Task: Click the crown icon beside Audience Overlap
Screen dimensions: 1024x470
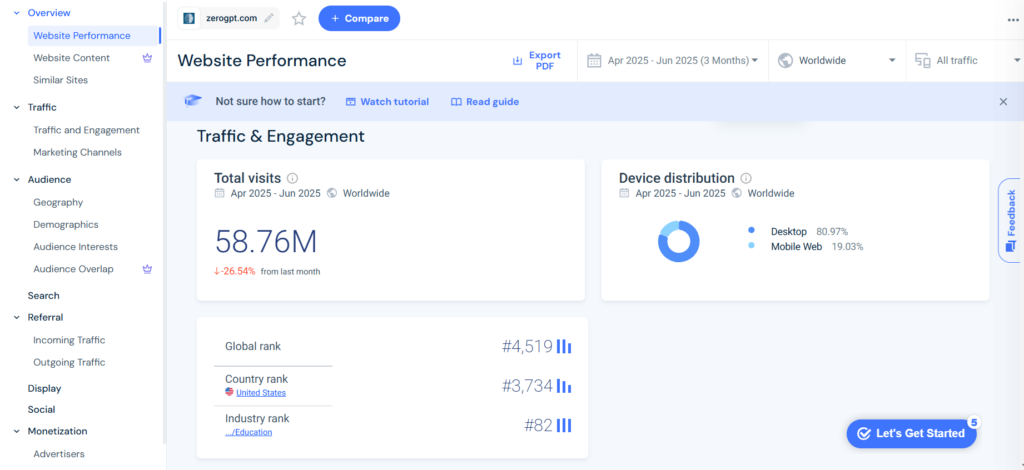Action: (148, 269)
